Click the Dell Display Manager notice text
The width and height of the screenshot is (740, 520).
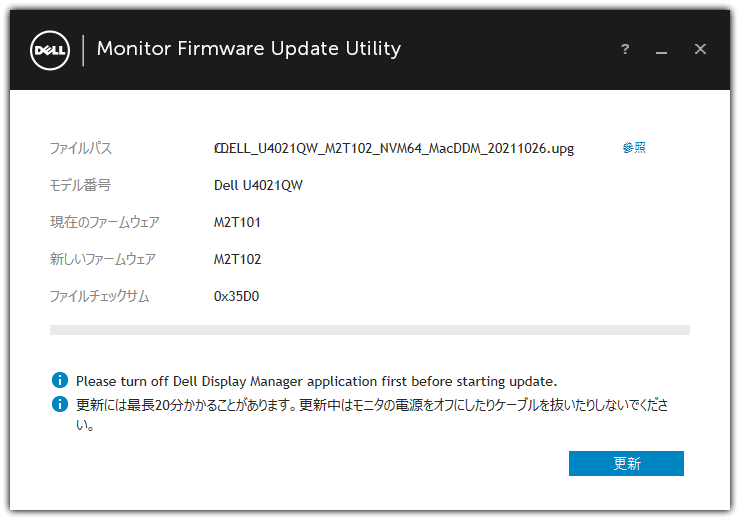(317, 381)
